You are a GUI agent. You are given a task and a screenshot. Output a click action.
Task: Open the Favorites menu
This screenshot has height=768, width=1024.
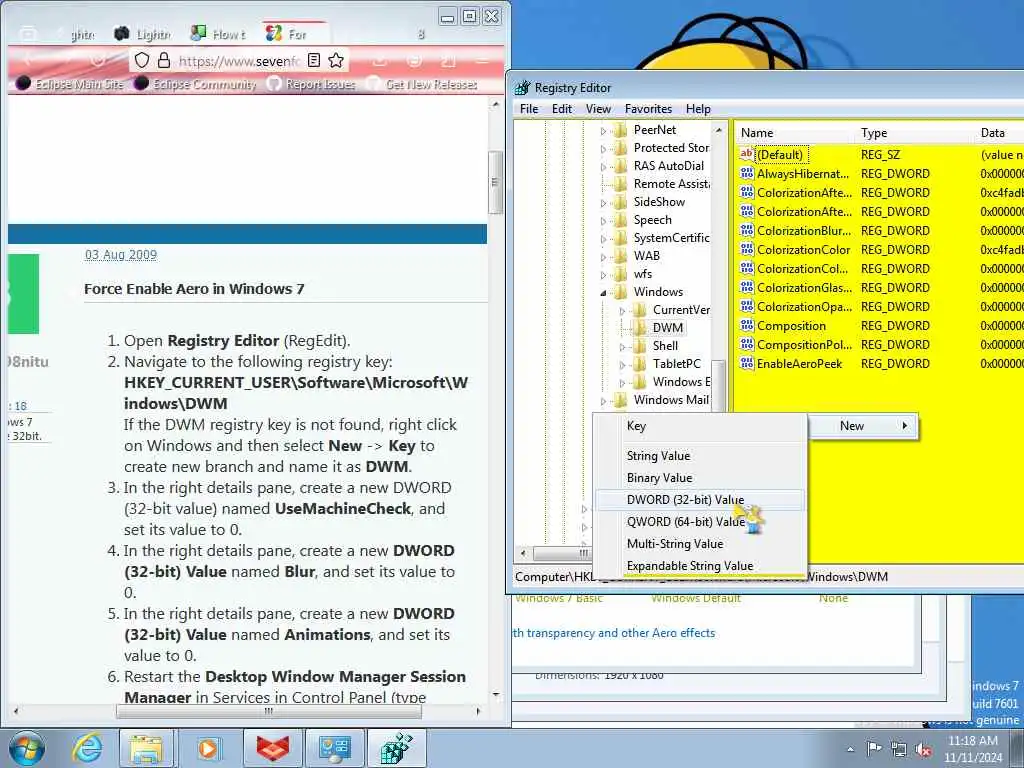coord(648,109)
